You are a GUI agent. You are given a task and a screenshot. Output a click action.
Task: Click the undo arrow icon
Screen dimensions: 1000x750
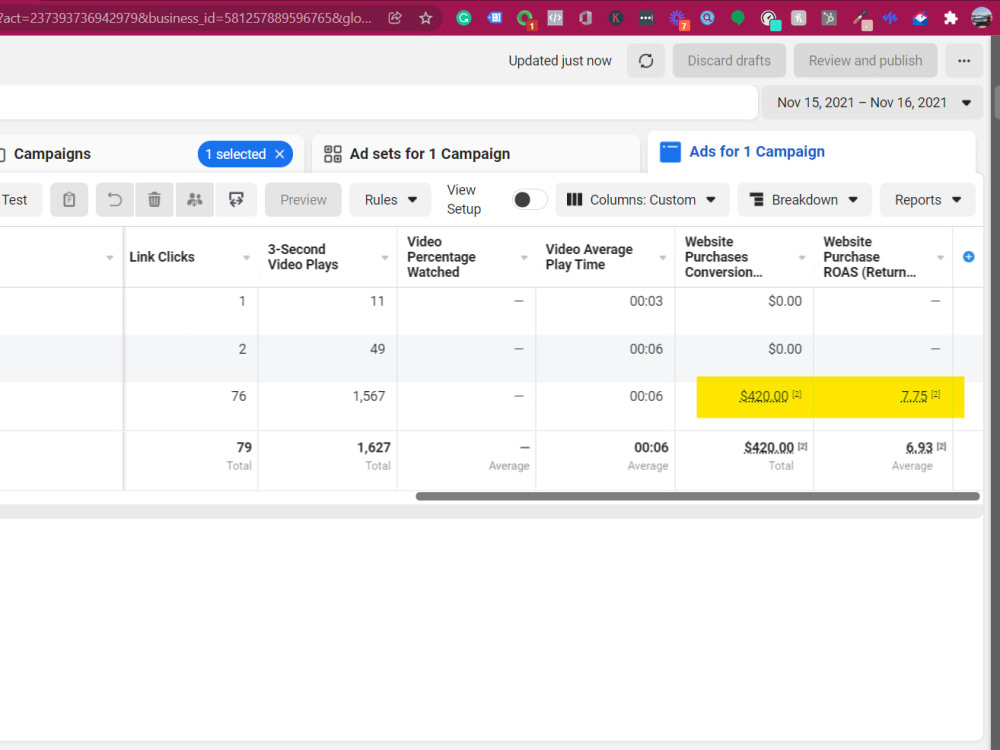coord(115,200)
